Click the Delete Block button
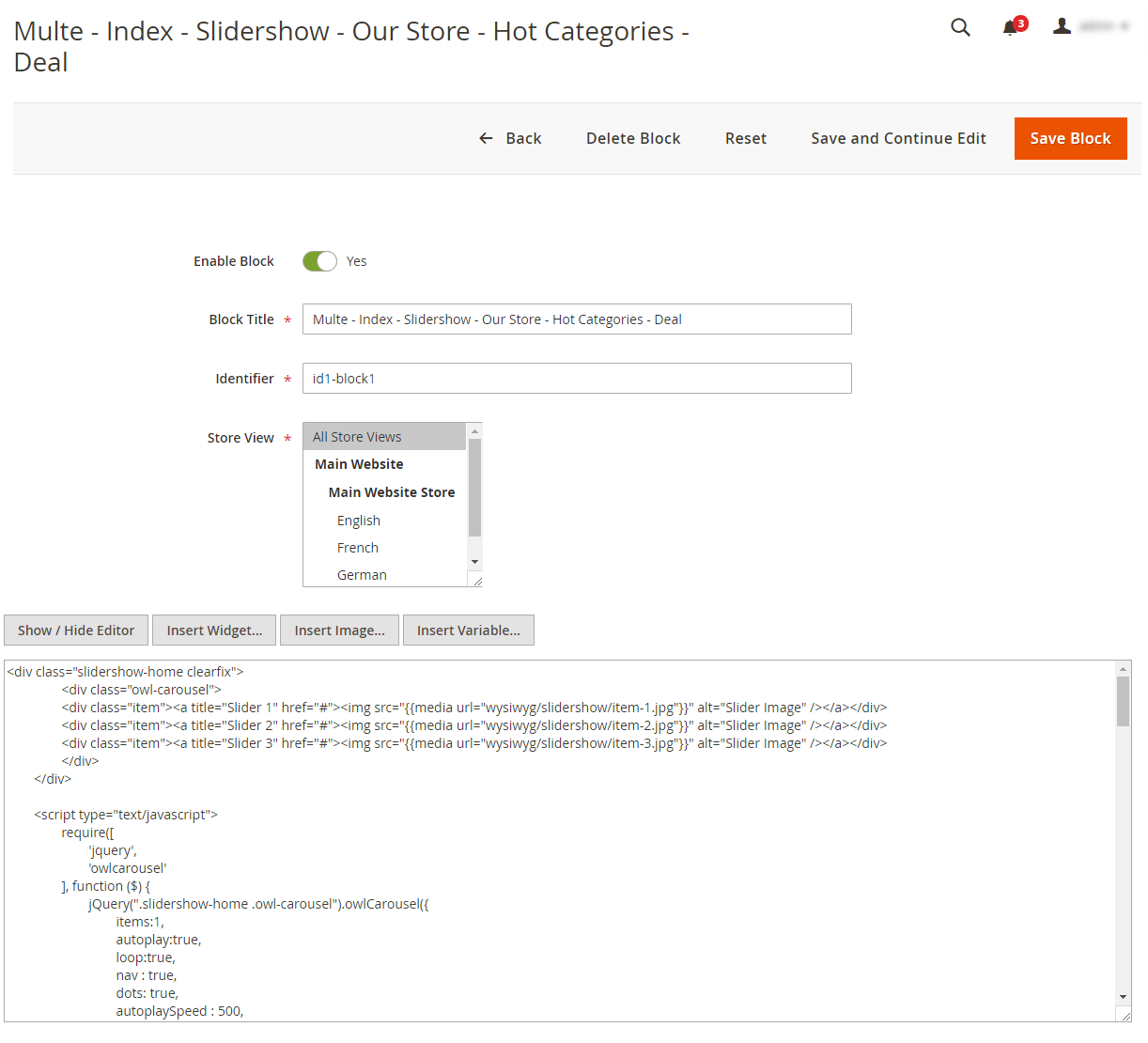1148x1043 pixels. (633, 138)
